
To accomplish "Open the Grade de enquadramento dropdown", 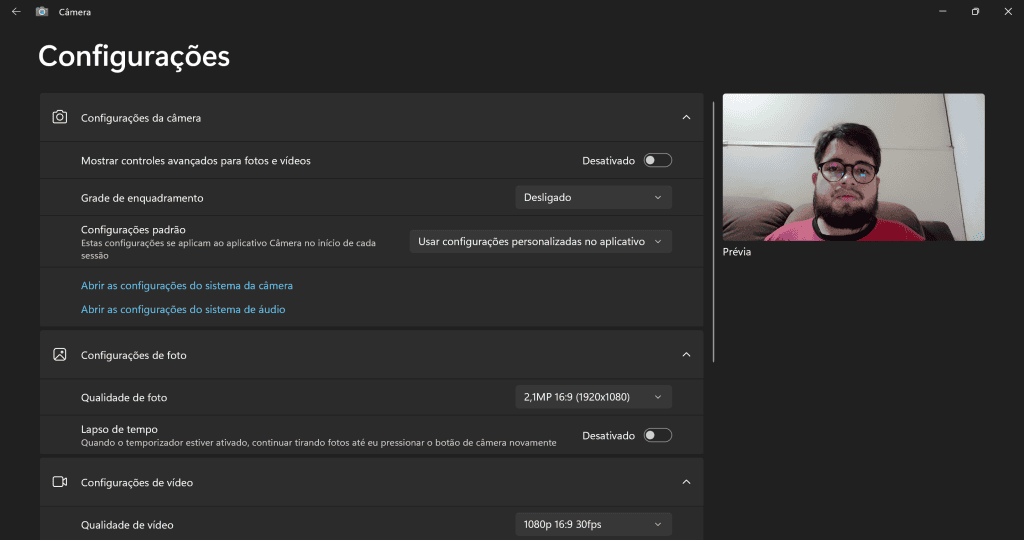I will pyautogui.click(x=593, y=197).
